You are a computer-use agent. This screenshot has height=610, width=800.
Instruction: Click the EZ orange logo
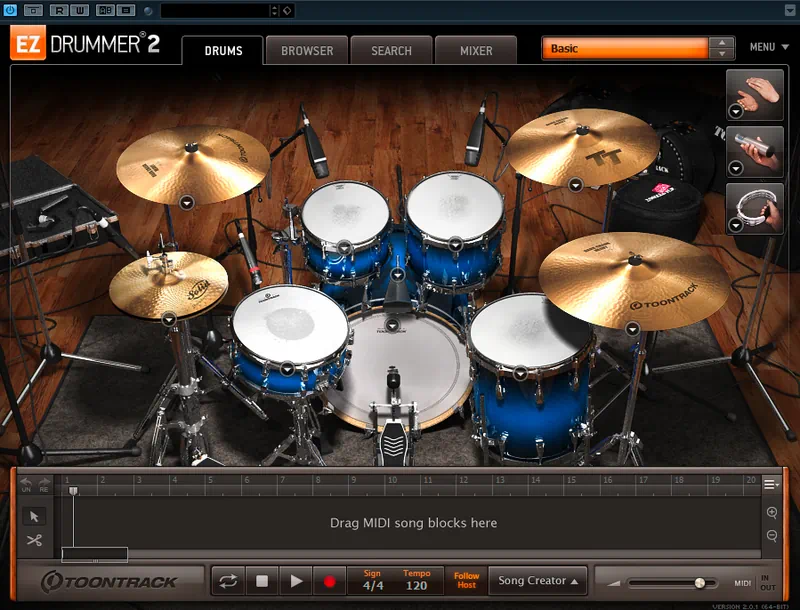click(28, 44)
